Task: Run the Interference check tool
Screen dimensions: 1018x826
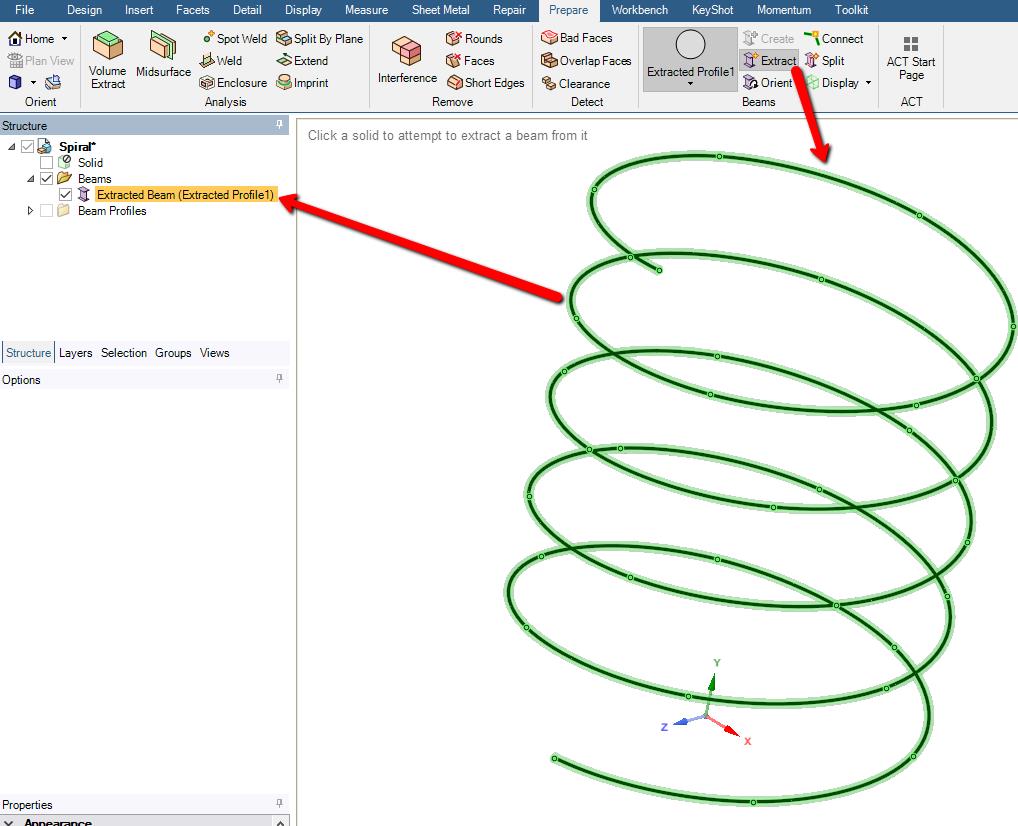Action: tap(407, 60)
